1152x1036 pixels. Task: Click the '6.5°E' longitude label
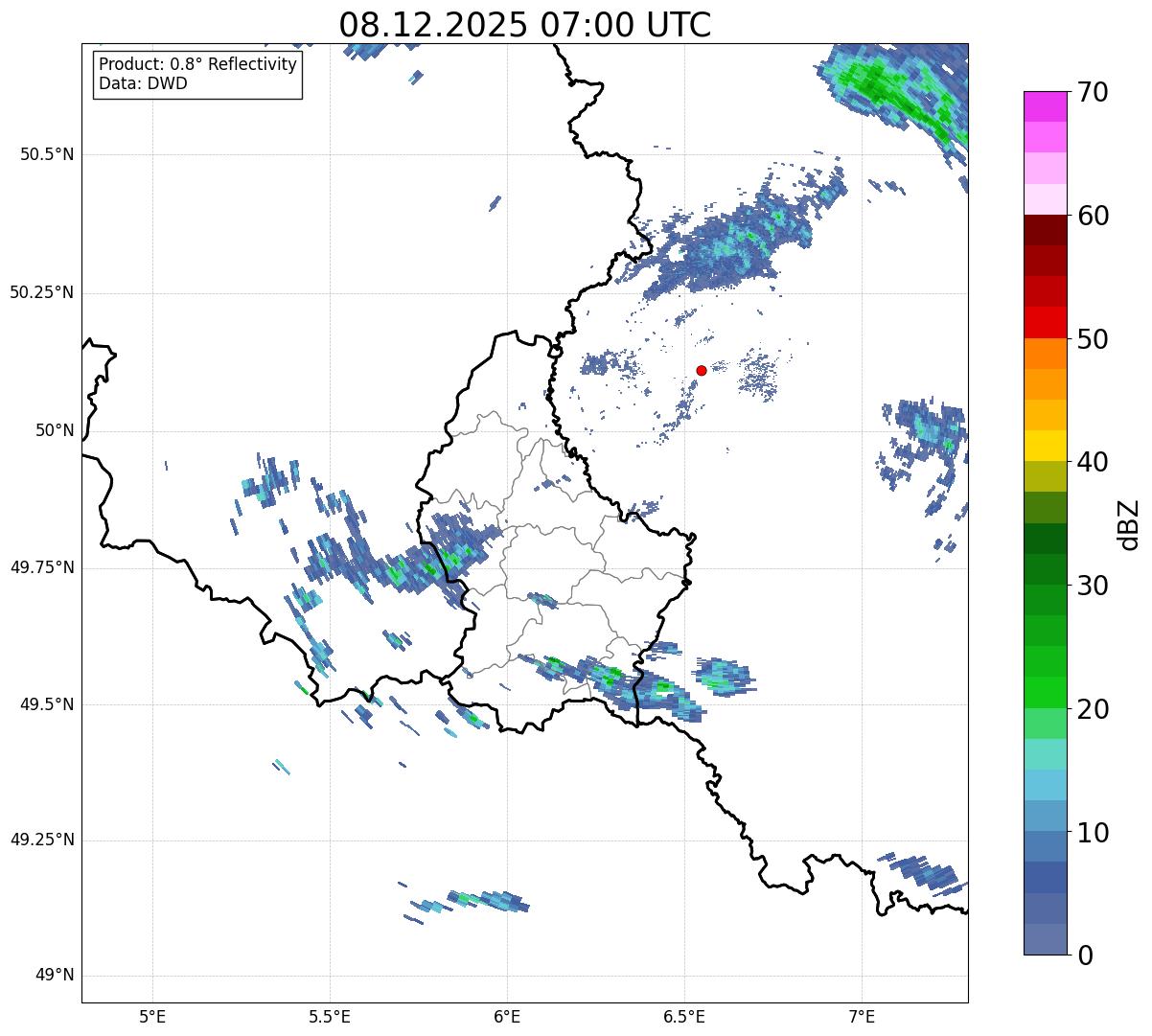coord(684,1018)
